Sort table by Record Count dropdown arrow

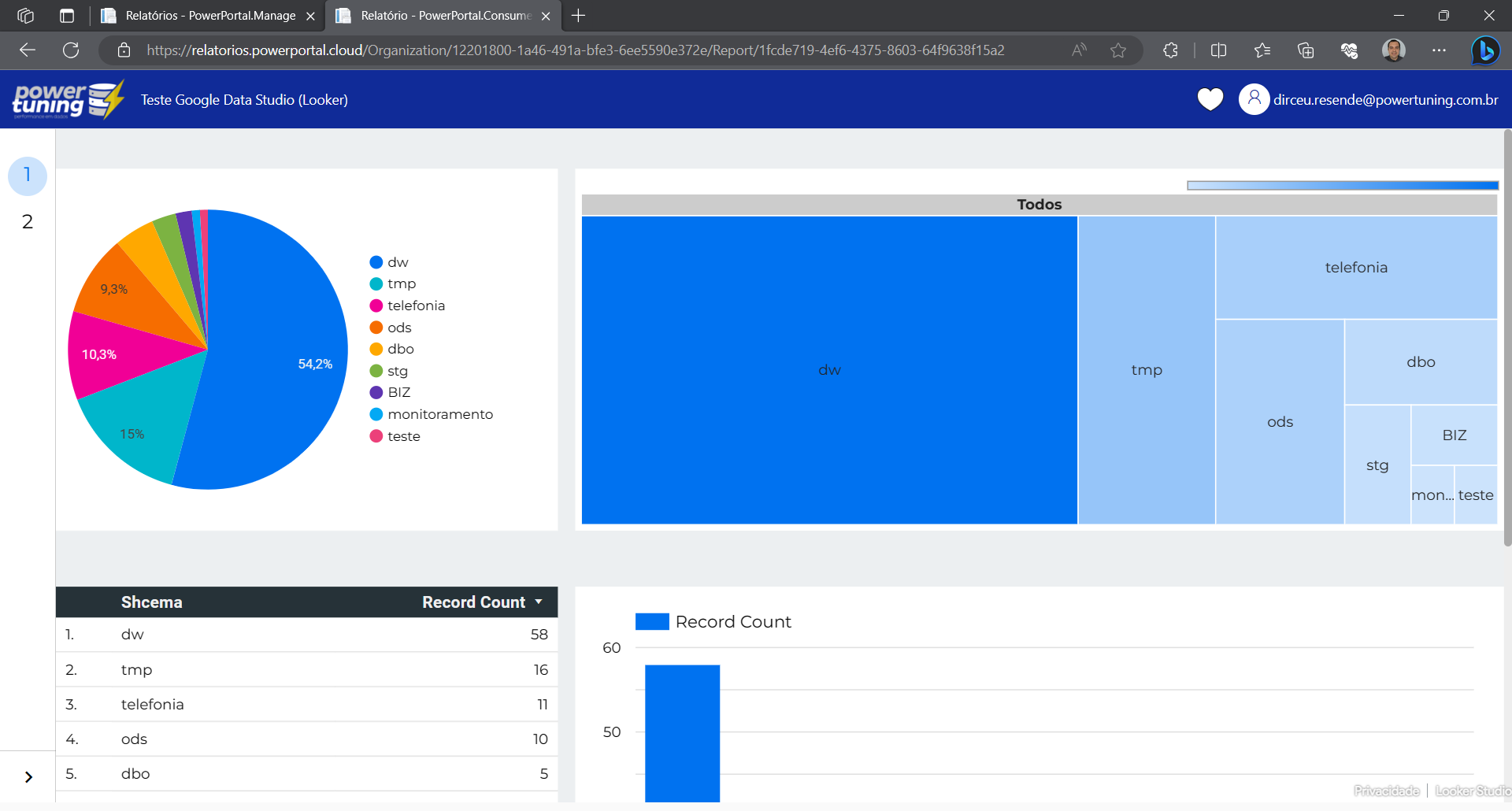[x=539, y=602]
